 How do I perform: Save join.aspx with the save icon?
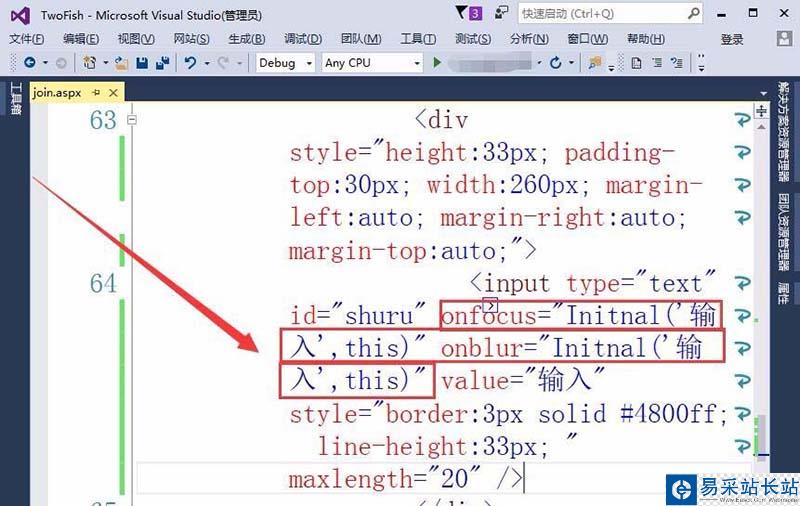click(x=142, y=63)
